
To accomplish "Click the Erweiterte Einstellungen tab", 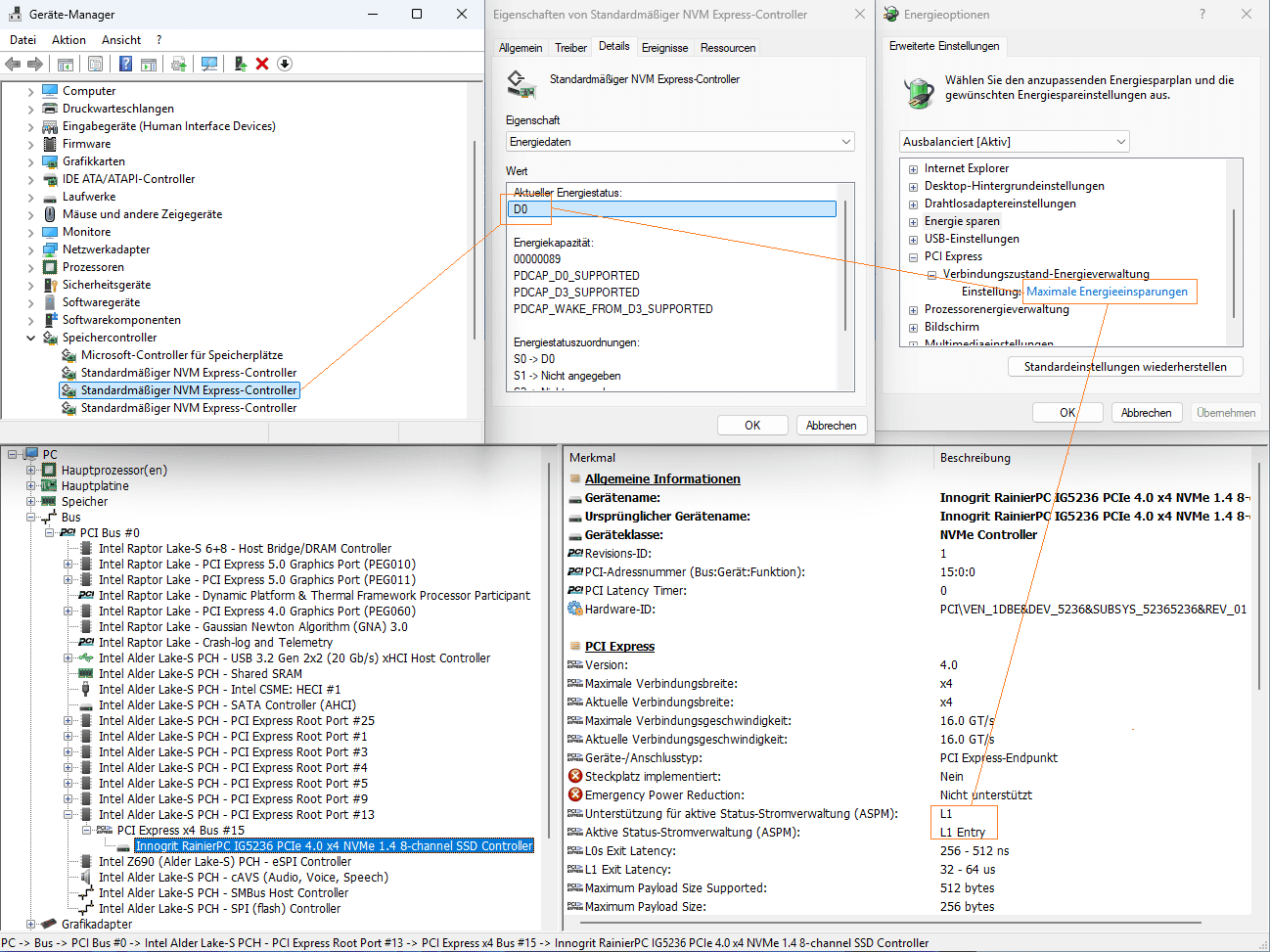I will click(944, 46).
